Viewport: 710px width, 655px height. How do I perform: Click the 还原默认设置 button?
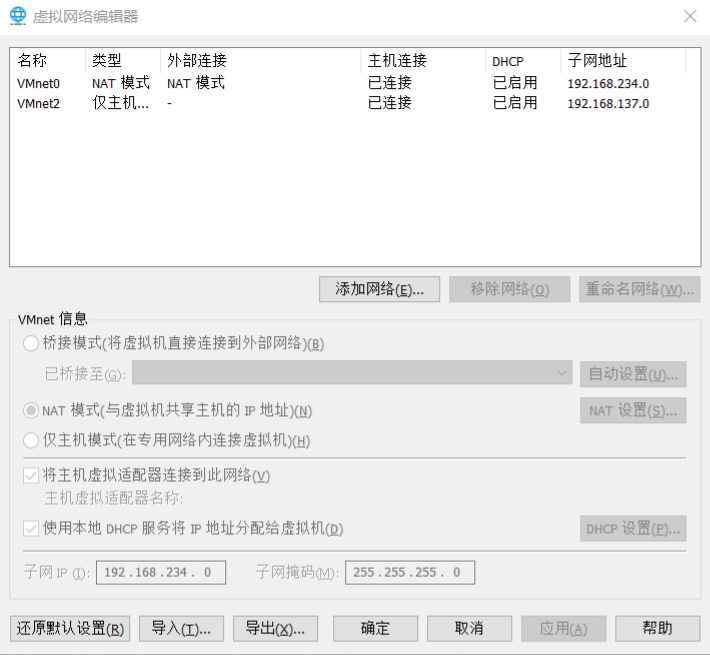(x=70, y=628)
